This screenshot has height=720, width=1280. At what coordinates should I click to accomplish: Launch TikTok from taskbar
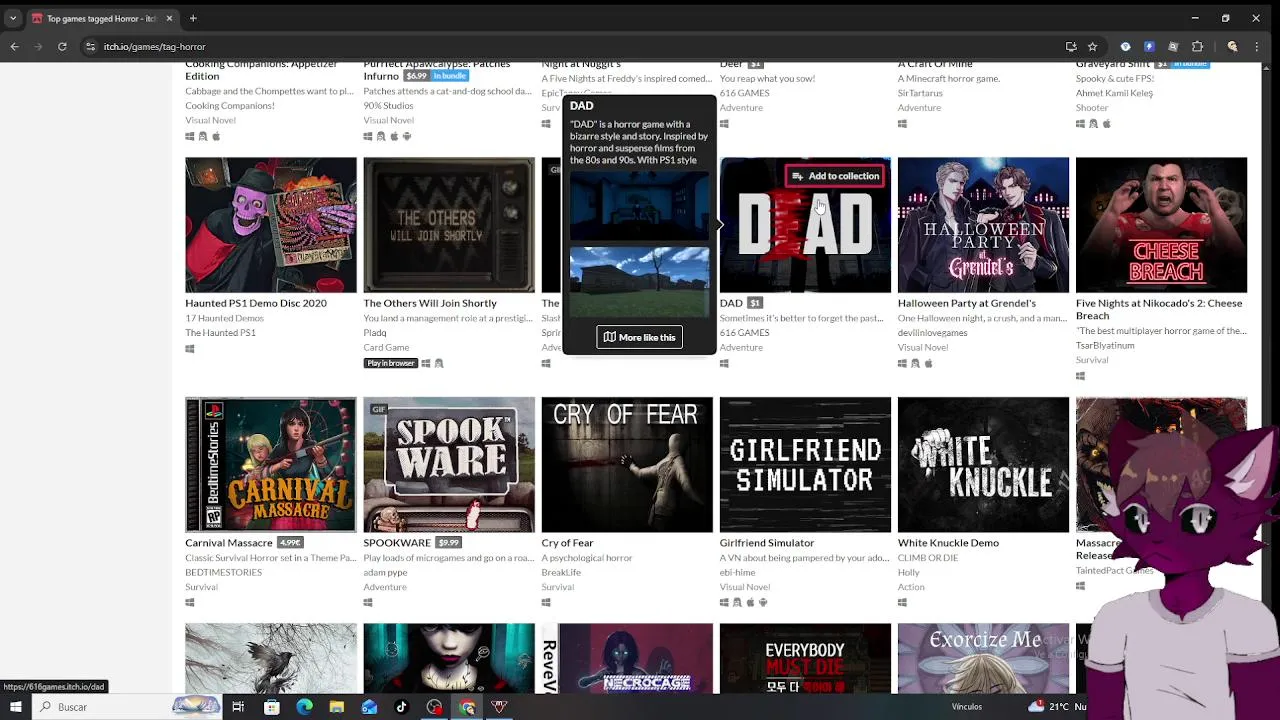pyautogui.click(x=402, y=707)
